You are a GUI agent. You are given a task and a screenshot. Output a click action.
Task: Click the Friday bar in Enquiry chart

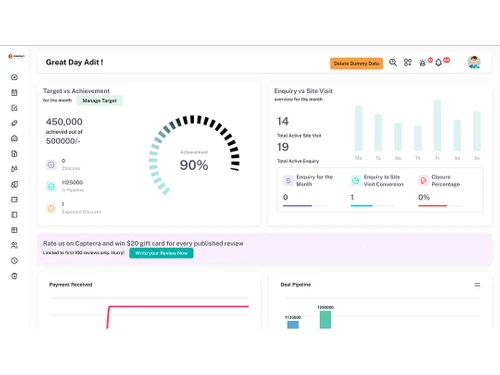pyautogui.click(x=437, y=125)
